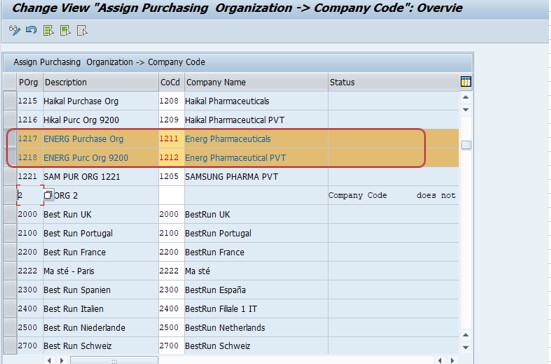Select row selector for Best Run France
Screen dimensions: 551x364
point(10,252)
